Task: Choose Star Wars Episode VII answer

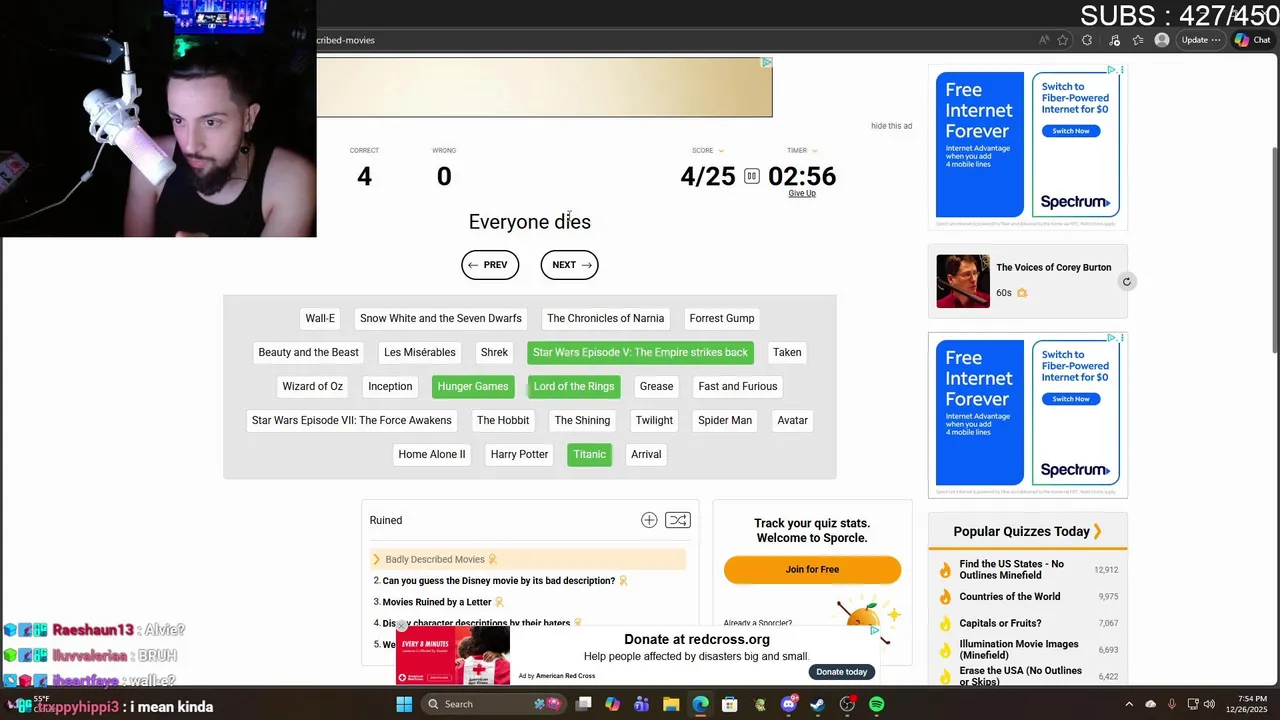Action: pyautogui.click(x=352, y=420)
